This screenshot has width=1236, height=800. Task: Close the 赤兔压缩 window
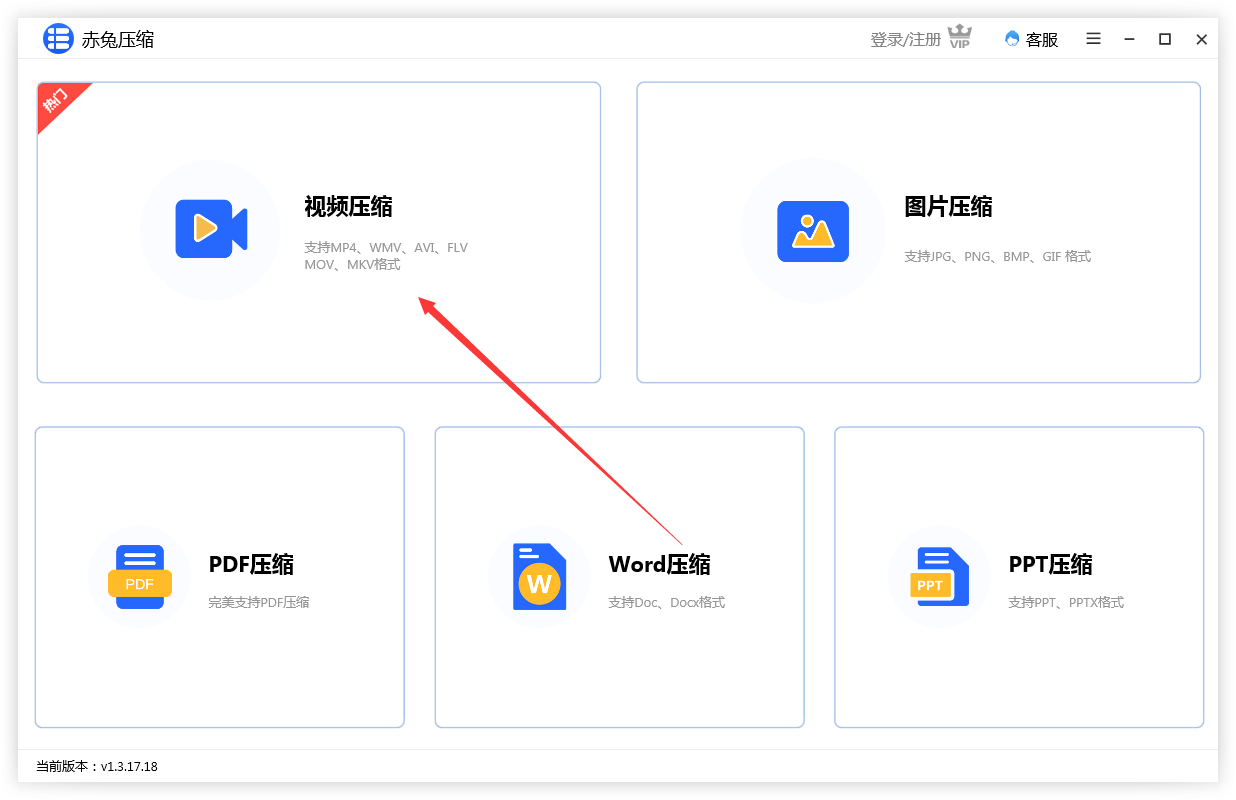coord(1202,39)
